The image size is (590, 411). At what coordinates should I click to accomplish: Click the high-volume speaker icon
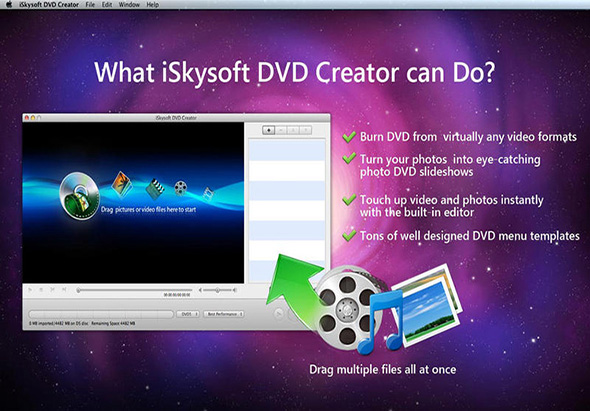click(234, 290)
